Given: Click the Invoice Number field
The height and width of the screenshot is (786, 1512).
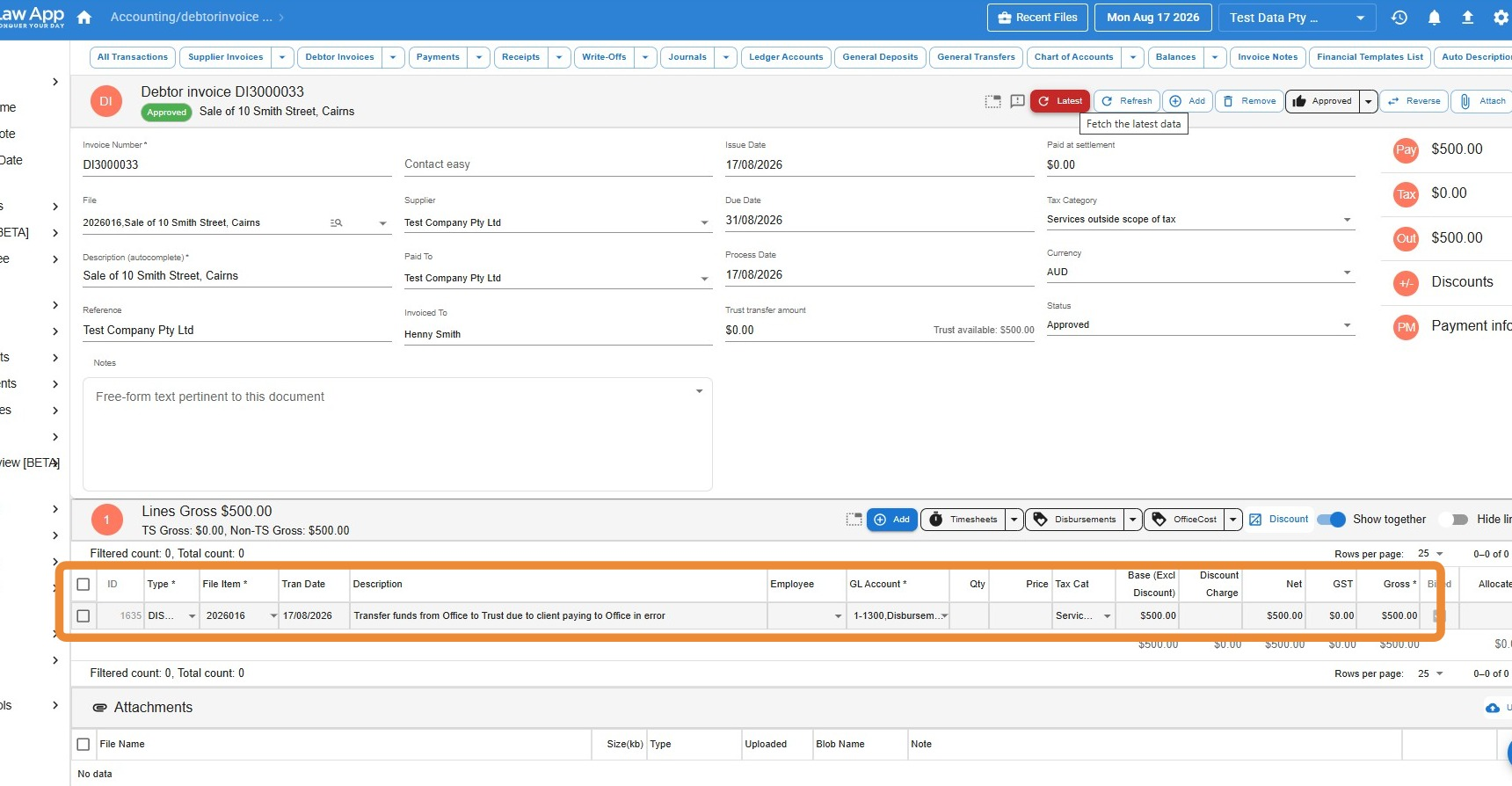Looking at the screenshot, I should tap(236, 165).
